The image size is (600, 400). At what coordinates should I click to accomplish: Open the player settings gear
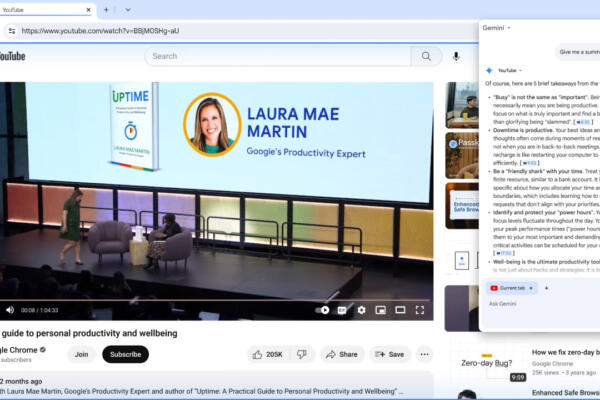[x=361, y=310]
